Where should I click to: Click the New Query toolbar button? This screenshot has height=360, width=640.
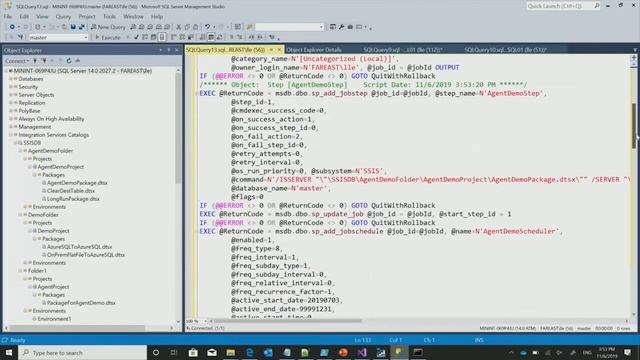pyautogui.click(x=108, y=27)
